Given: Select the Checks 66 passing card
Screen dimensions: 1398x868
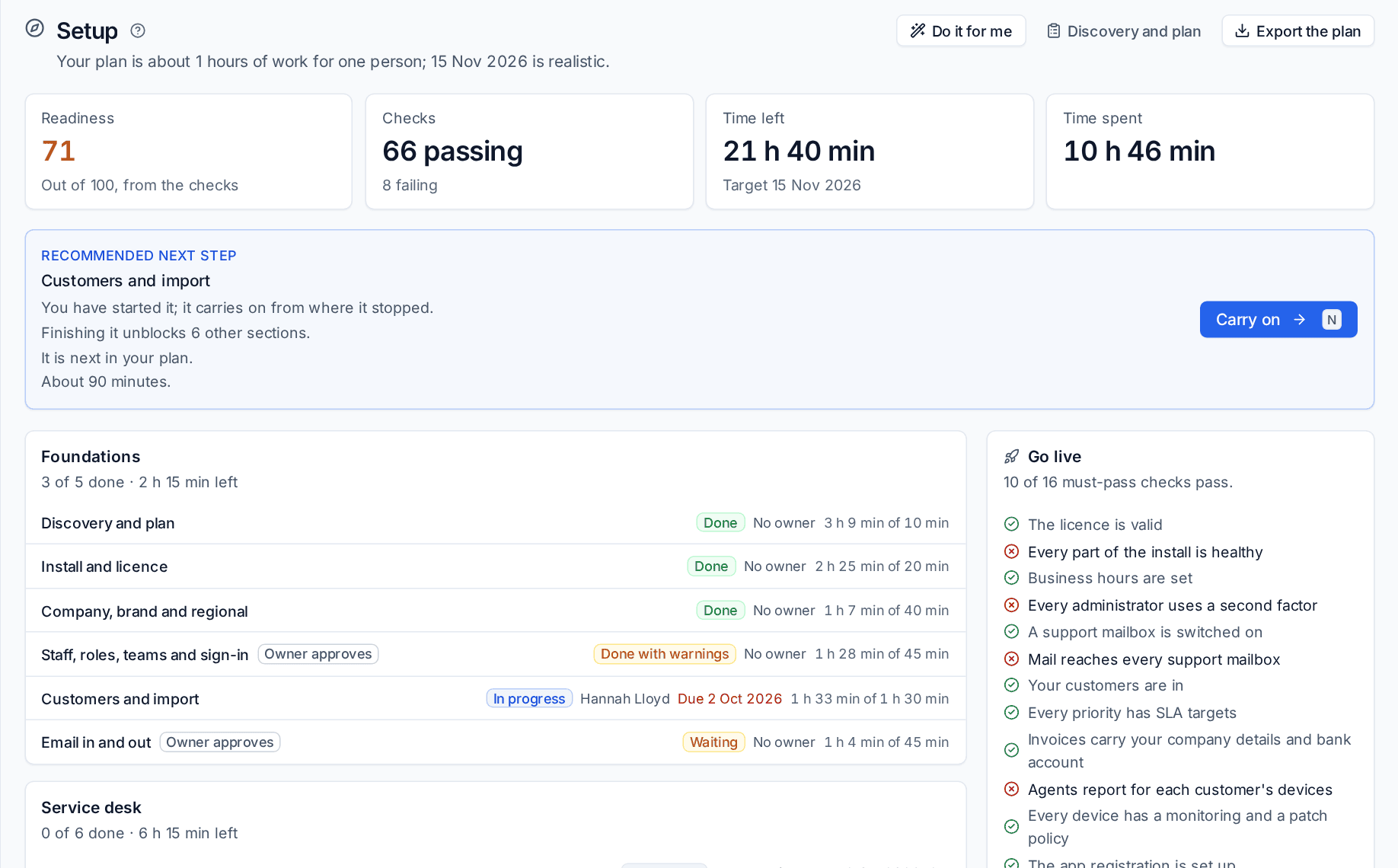Looking at the screenshot, I should coord(529,152).
